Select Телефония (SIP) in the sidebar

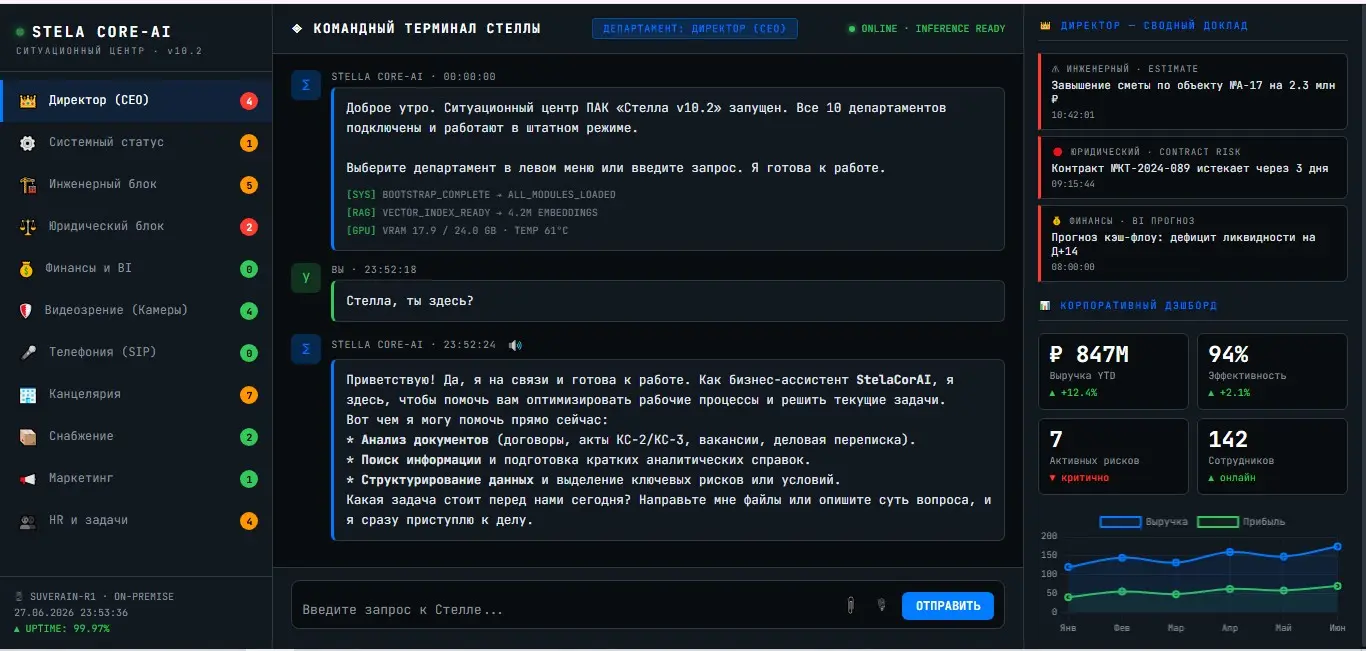136,353
